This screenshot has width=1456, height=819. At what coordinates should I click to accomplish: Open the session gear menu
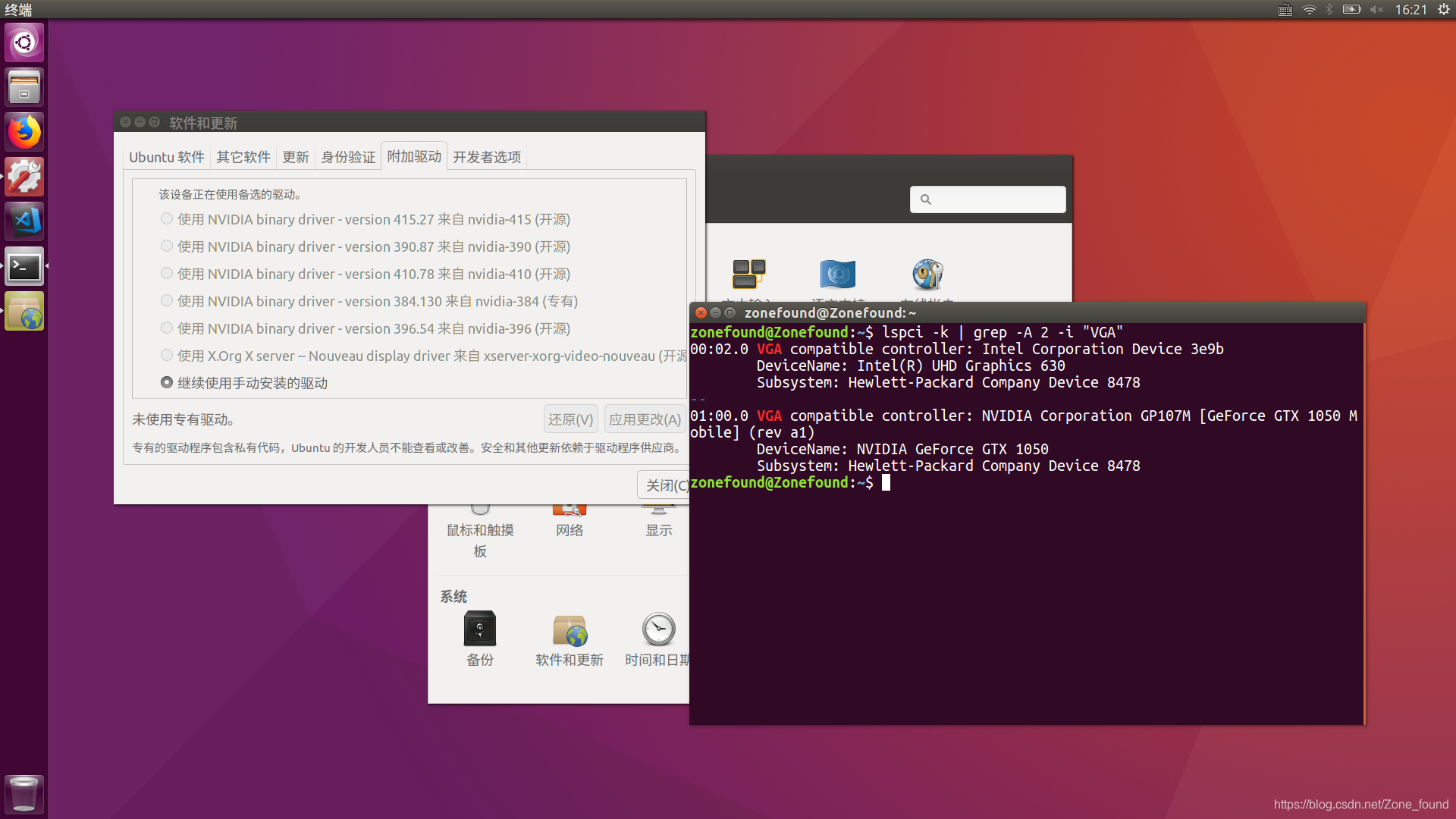click(1444, 10)
